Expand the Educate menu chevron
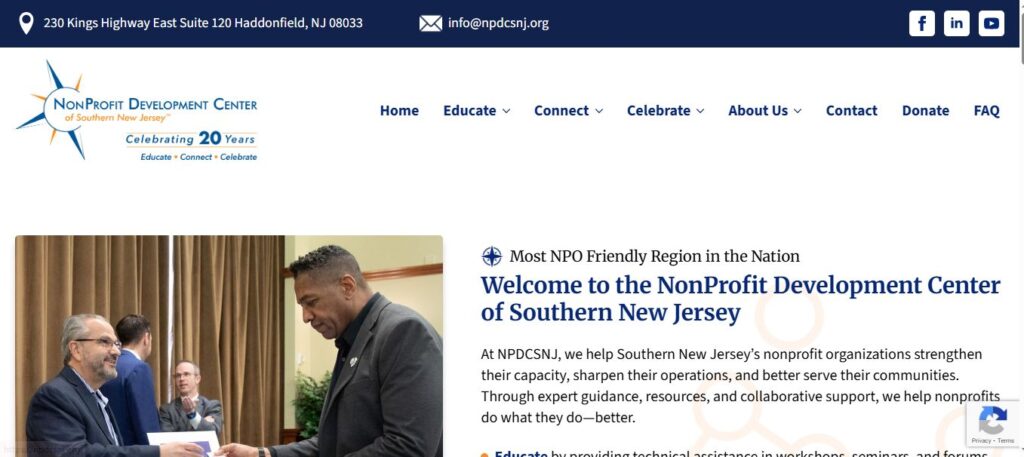 pos(506,111)
